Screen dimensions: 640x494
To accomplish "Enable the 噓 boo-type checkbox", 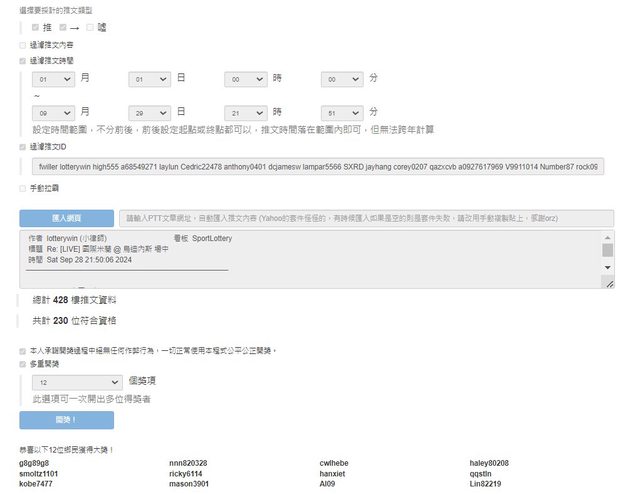I will pos(90,27).
